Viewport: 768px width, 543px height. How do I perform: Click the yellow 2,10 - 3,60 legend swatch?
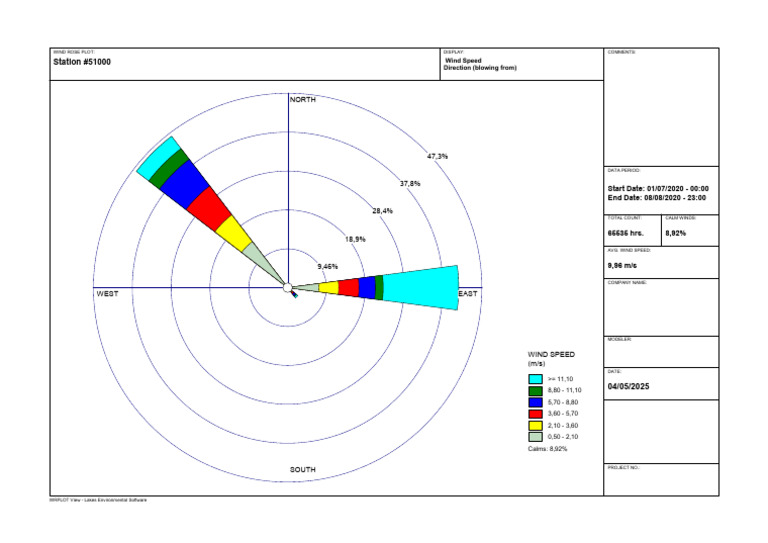coord(535,425)
